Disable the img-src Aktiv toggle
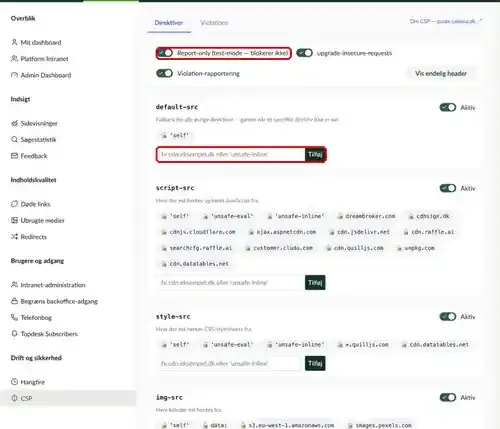 [x=448, y=397]
